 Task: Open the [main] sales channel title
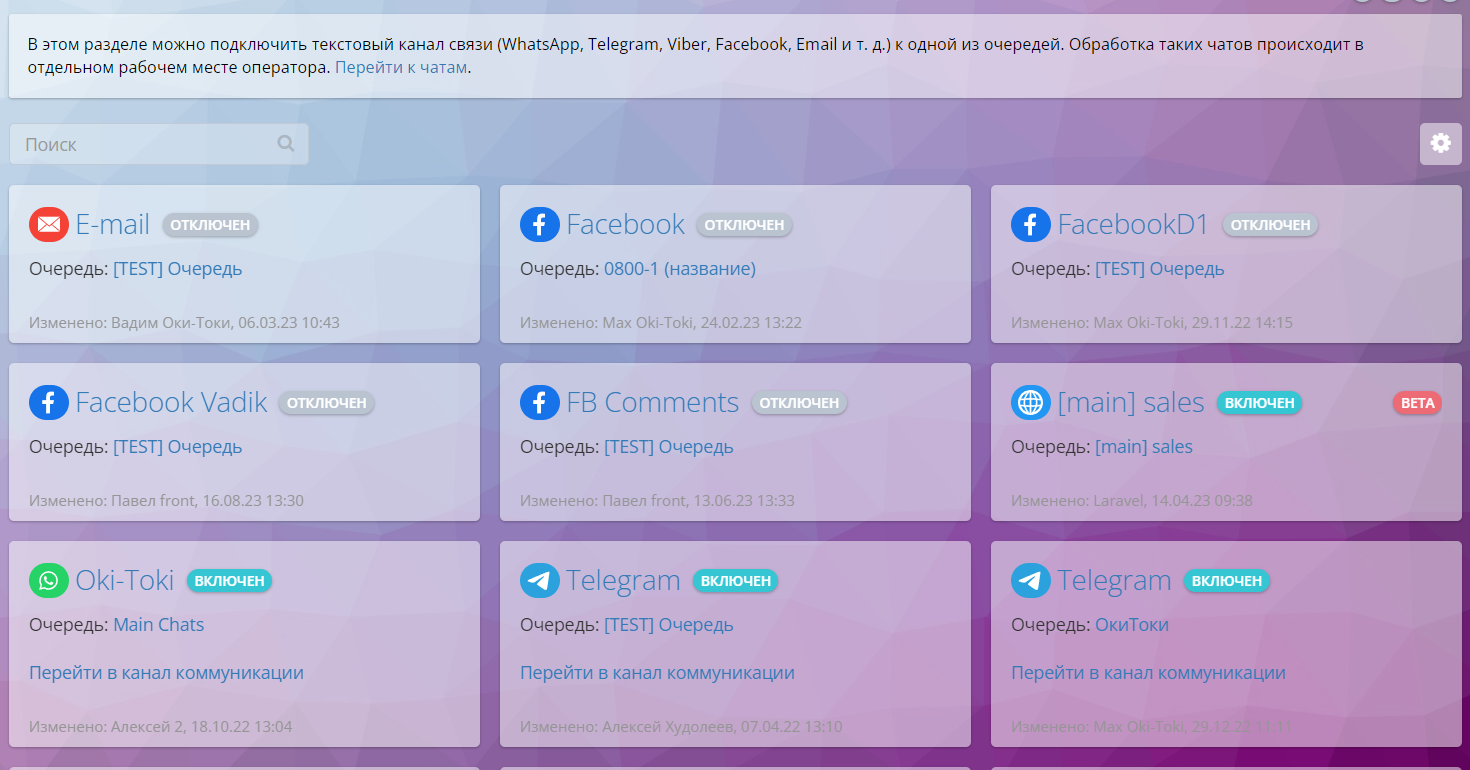coord(1131,403)
